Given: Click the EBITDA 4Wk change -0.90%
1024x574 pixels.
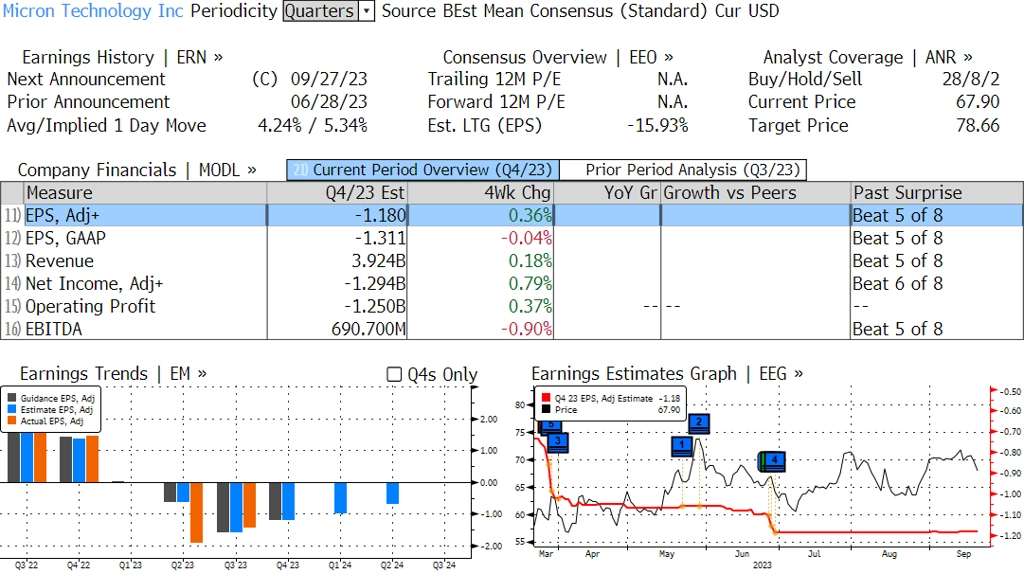Looking at the screenshot, I should (x=526, y=329).
